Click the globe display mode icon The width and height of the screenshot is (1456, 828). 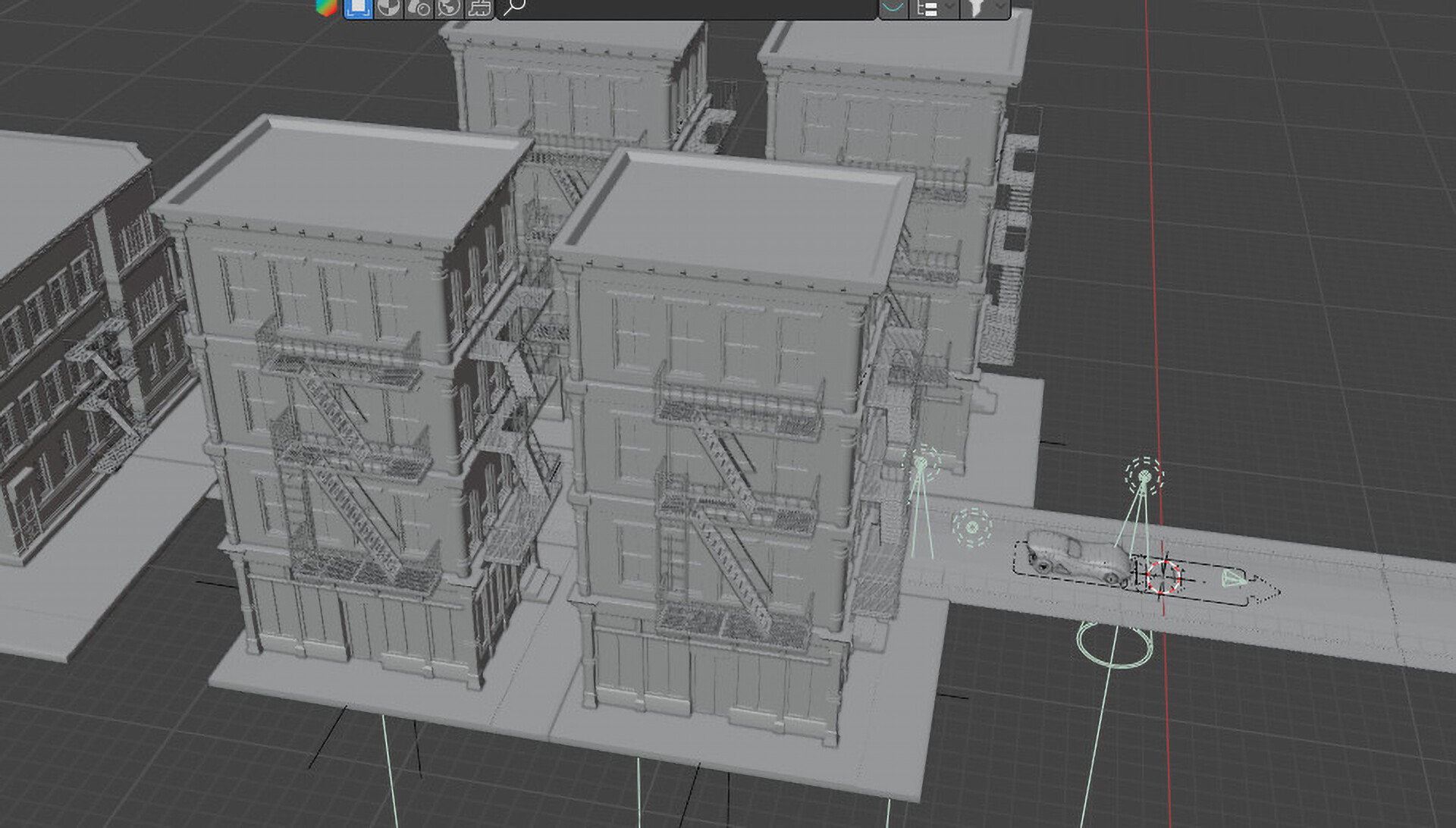(x=448, y=8)
